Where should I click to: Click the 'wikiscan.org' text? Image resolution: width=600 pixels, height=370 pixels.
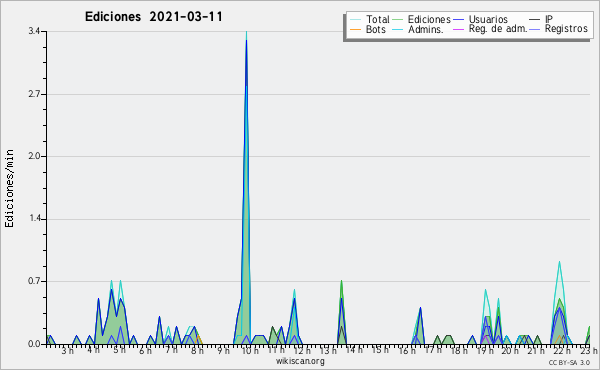point(300,361)
